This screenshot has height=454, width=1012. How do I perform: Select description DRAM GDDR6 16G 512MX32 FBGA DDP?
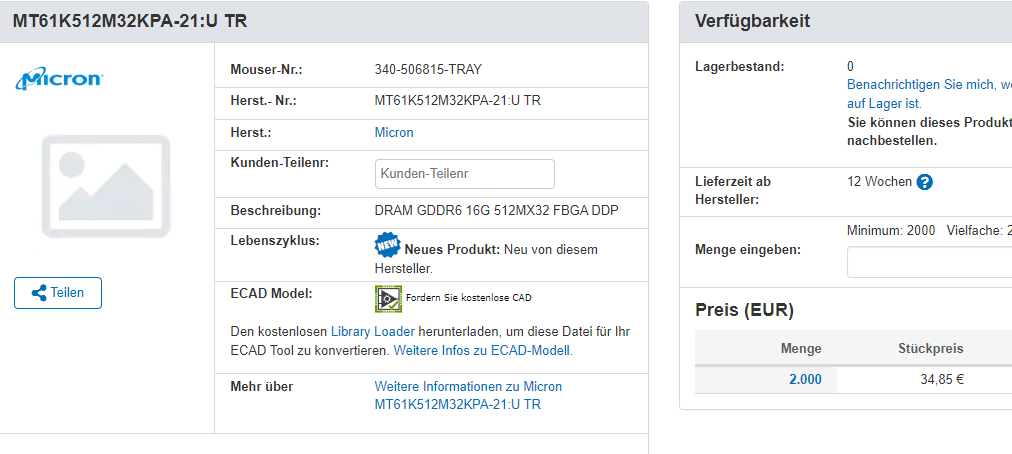[x=496, y=211]
